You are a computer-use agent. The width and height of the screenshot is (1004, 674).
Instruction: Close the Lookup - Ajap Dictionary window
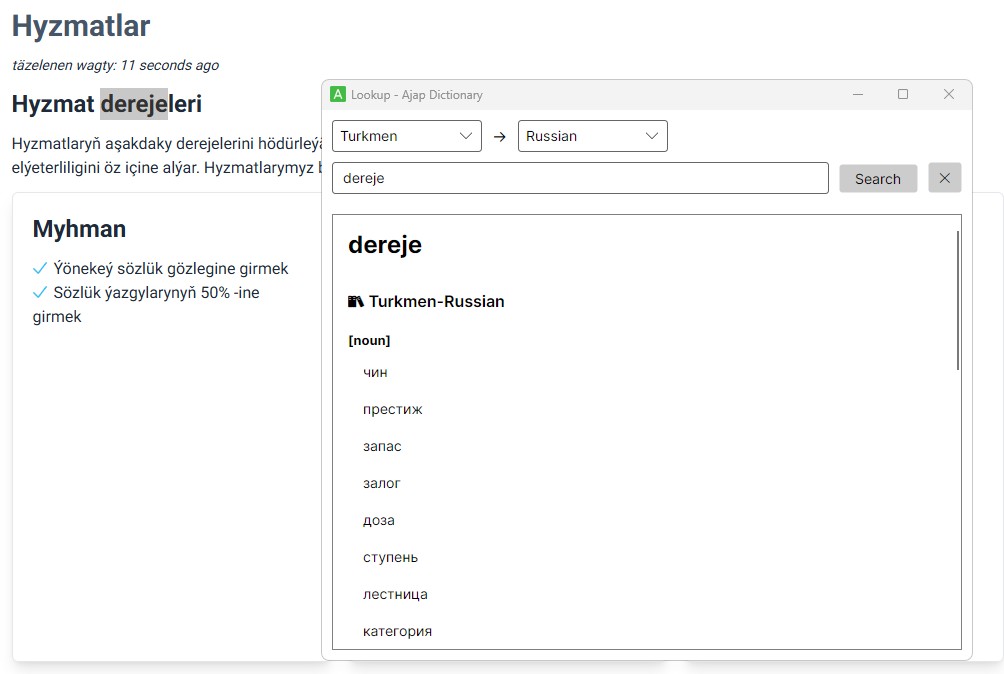click(x=949, y=94)
